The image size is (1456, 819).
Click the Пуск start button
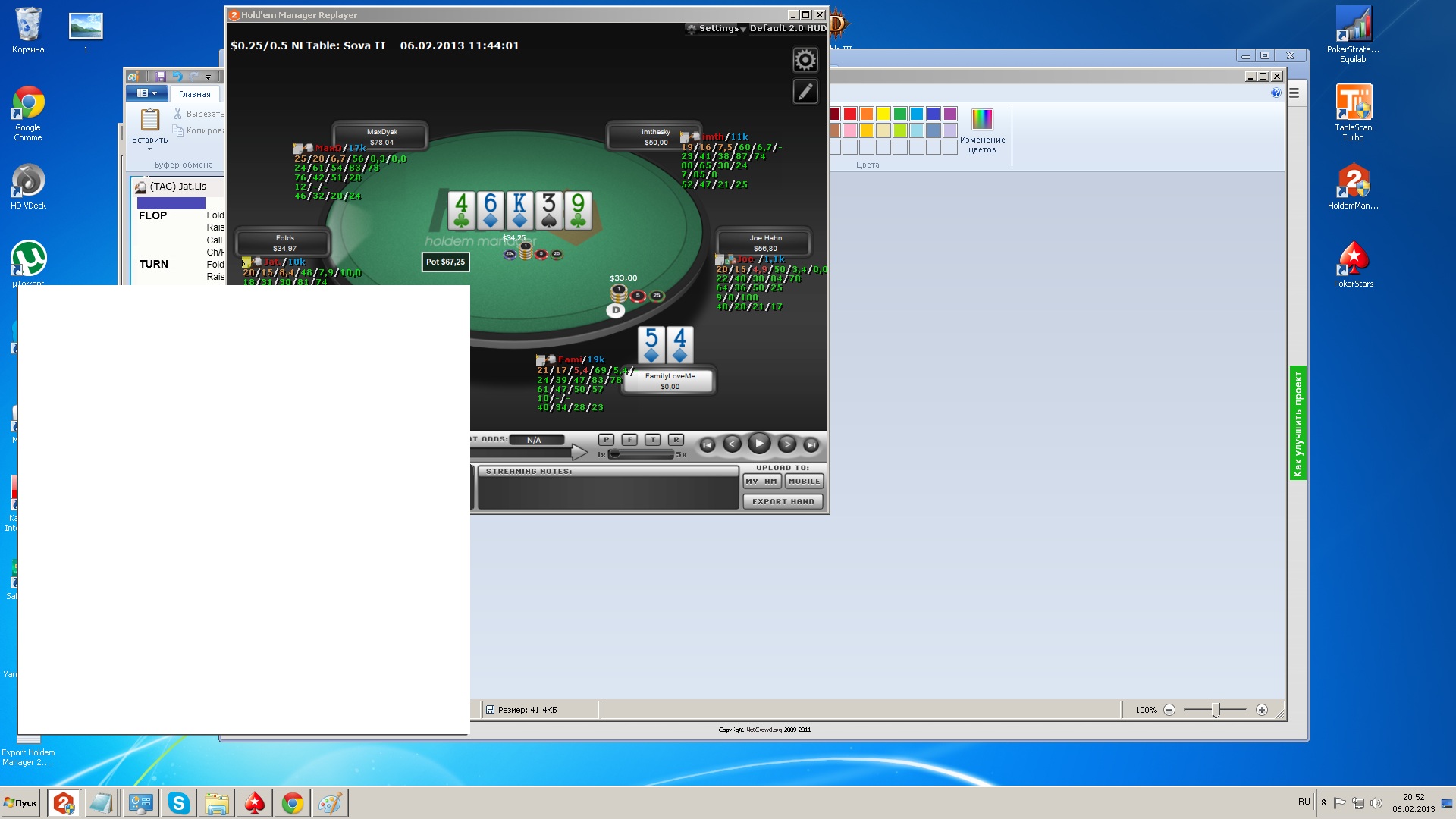point(20,803)
